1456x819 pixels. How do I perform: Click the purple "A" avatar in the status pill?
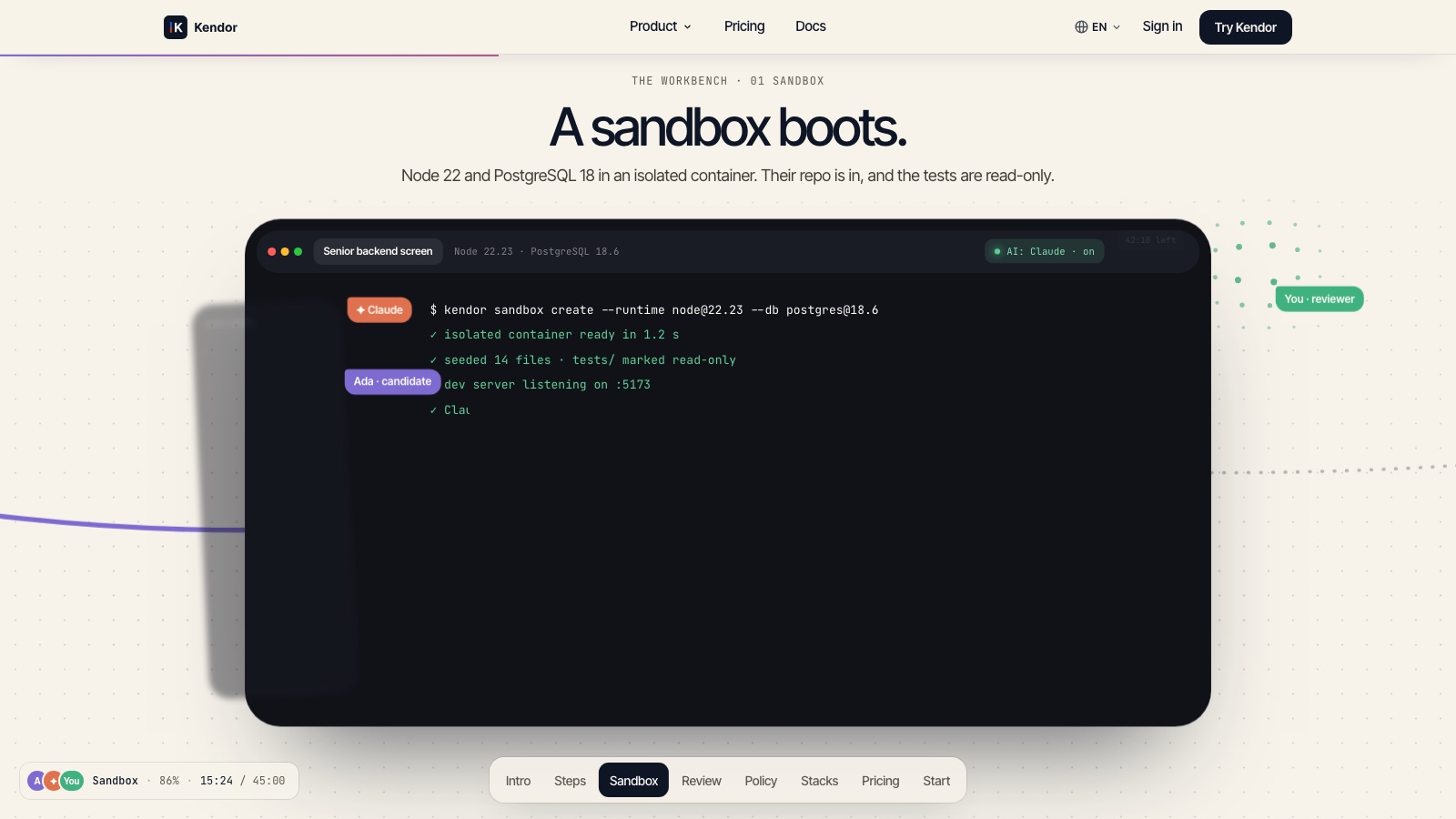click(x=36, y=781)
